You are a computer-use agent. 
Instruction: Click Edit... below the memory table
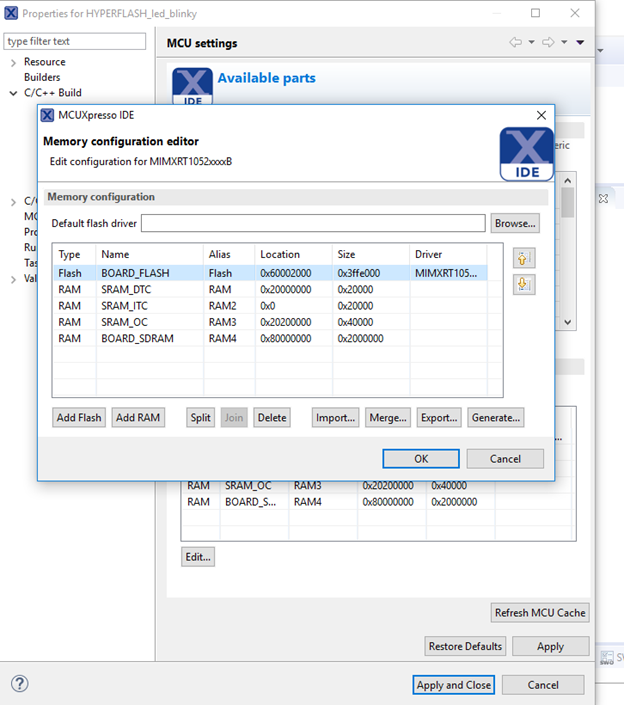(x=198, y=557)
